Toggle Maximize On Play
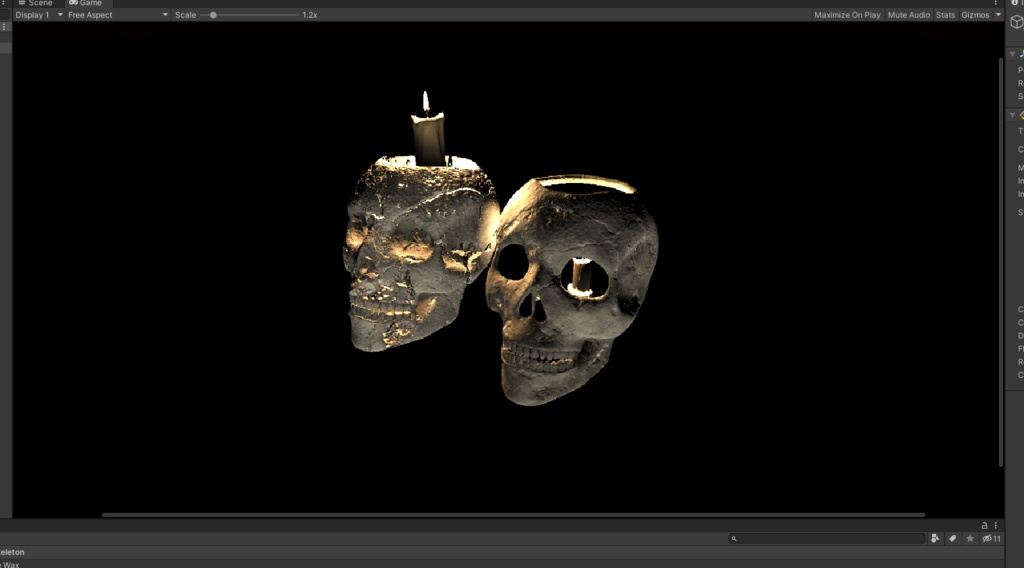Screen dimensions: 1024x568 point(847,15)
